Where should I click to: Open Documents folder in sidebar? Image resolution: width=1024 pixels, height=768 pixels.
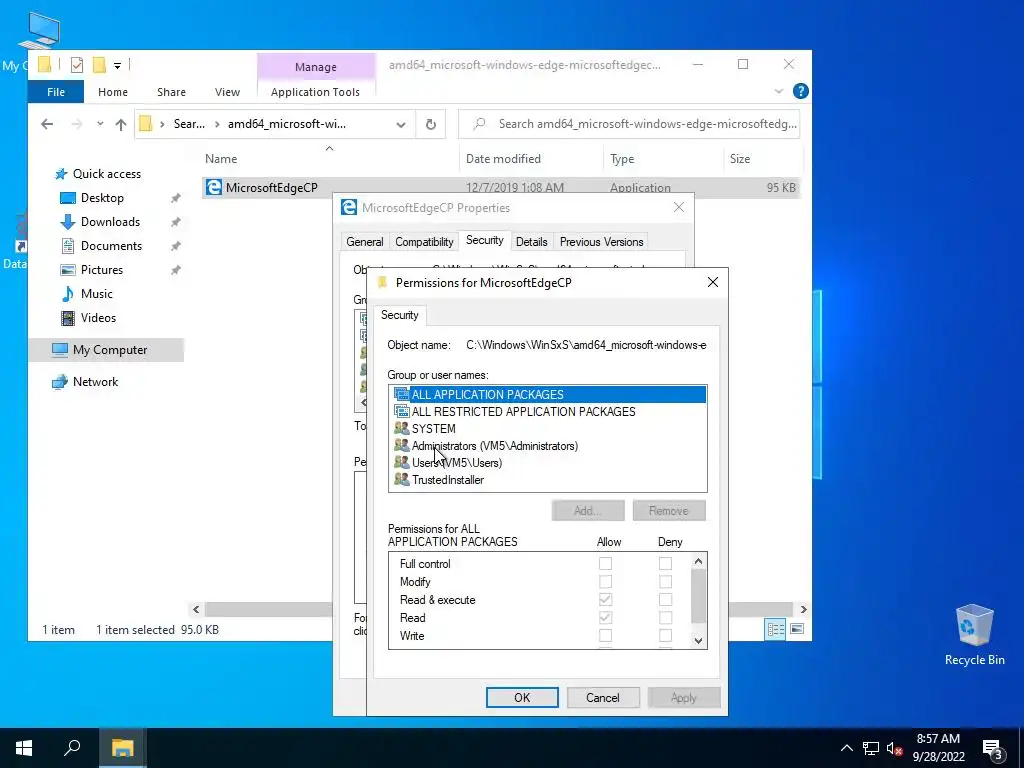pyautogui.click(x=111, y=246)
